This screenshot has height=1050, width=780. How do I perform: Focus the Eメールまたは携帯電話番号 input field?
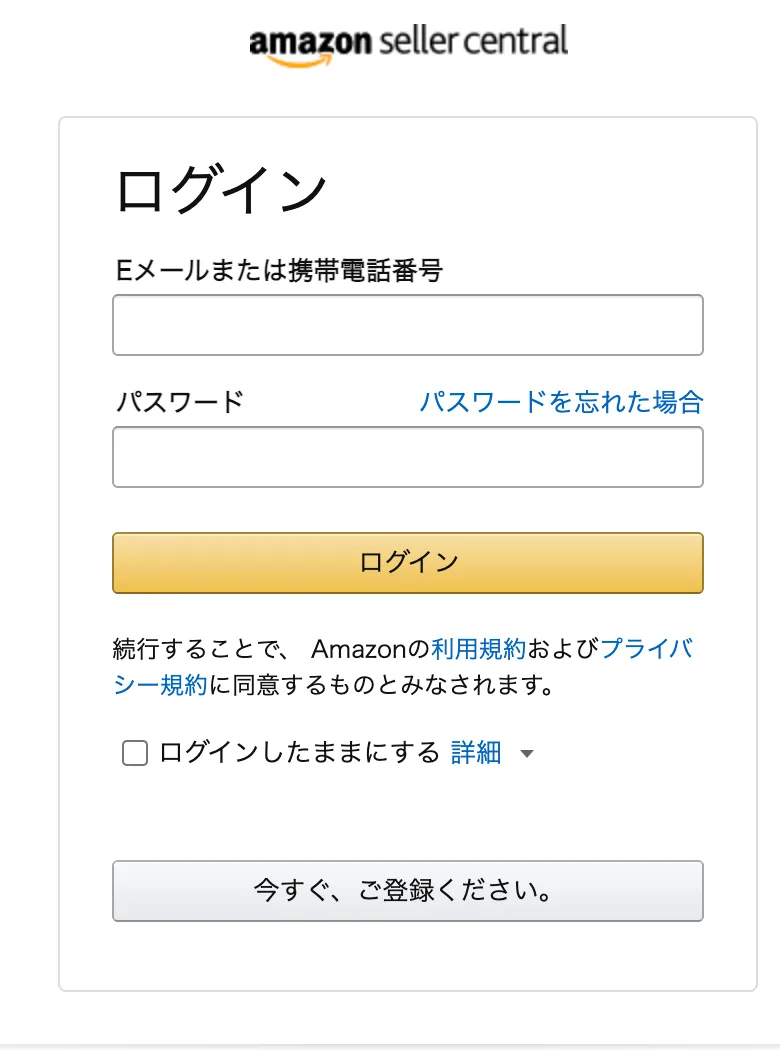(x=408, y=325)
